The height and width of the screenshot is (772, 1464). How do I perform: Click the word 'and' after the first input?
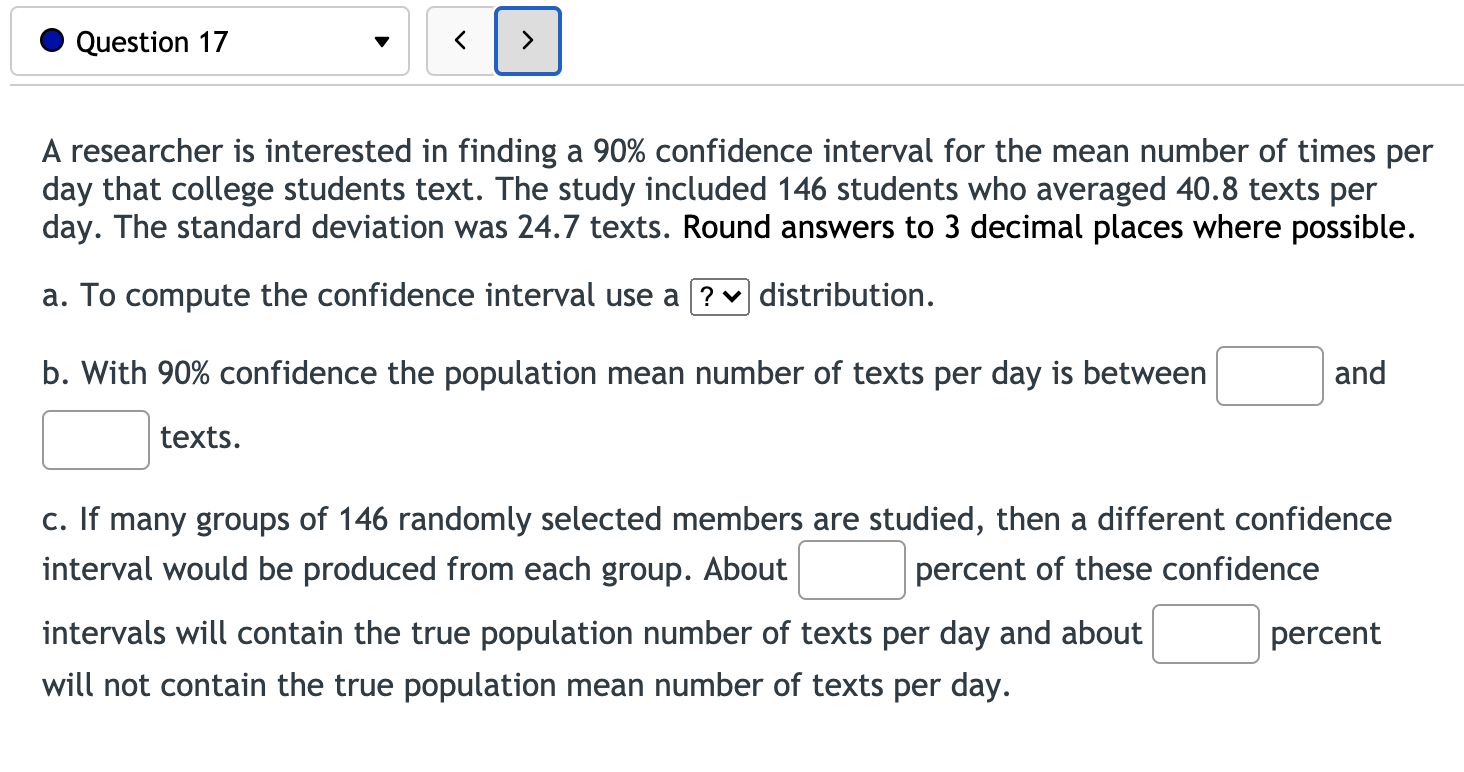click(x=1360, y=374)
